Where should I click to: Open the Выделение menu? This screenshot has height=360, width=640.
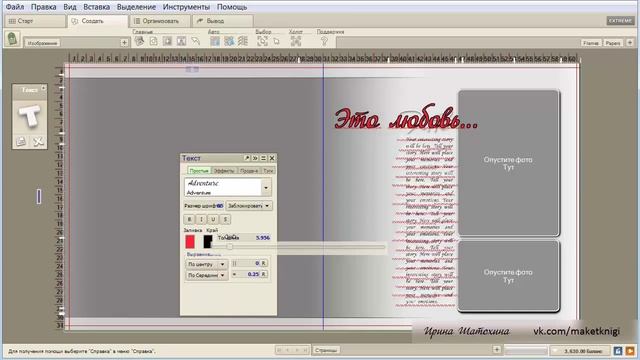pos(136,7)
